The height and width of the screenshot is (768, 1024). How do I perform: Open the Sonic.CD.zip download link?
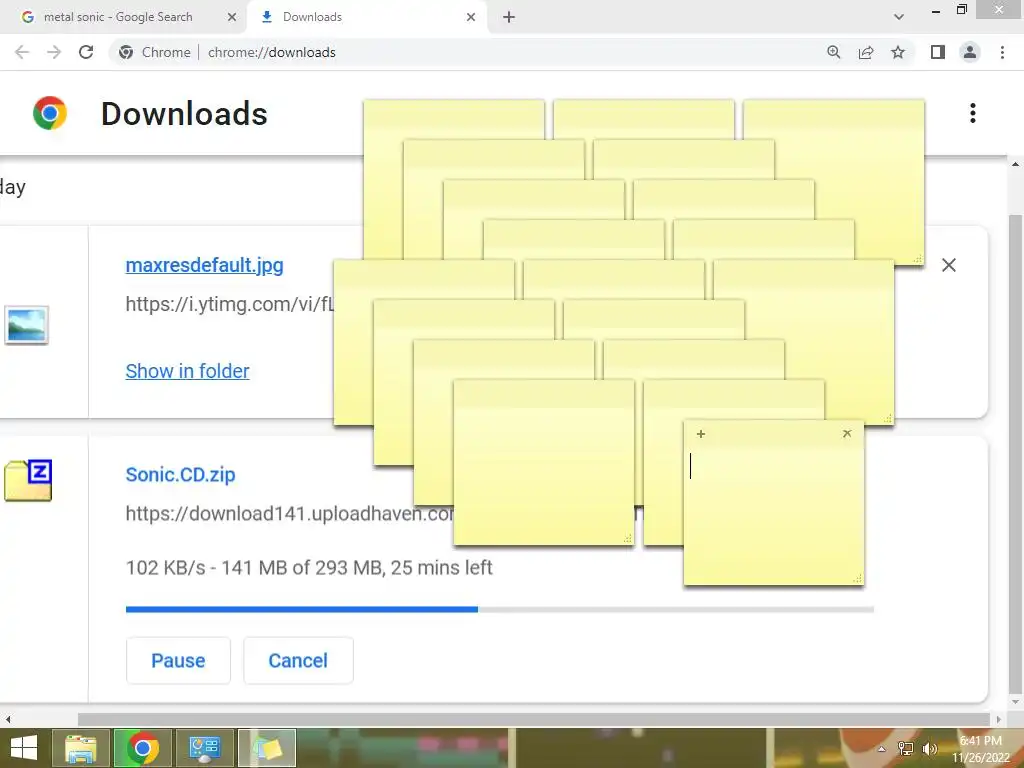click(180, 474)
